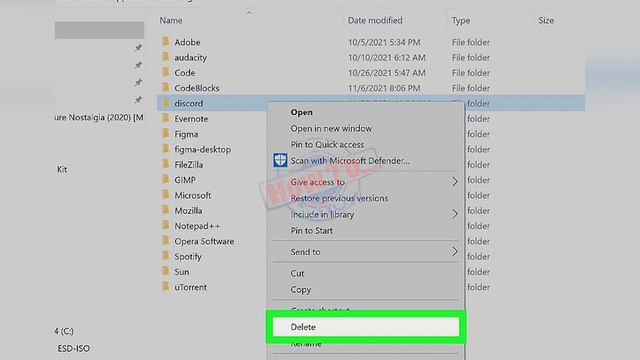The width and height of the screenshot is (640, 360).
Task: Sort by the Name column header
Action: coord(171,20)
